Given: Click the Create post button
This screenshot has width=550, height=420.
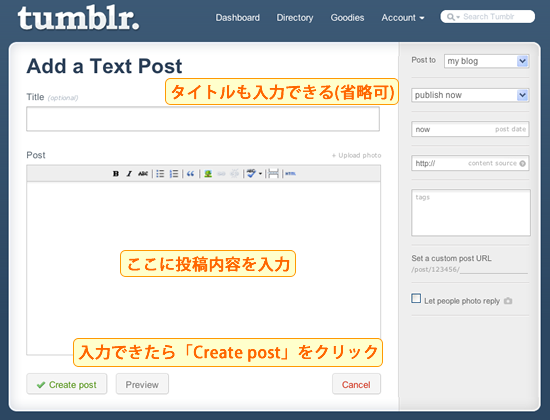Looking at the screenshot, I should click(x=67, y=384).
